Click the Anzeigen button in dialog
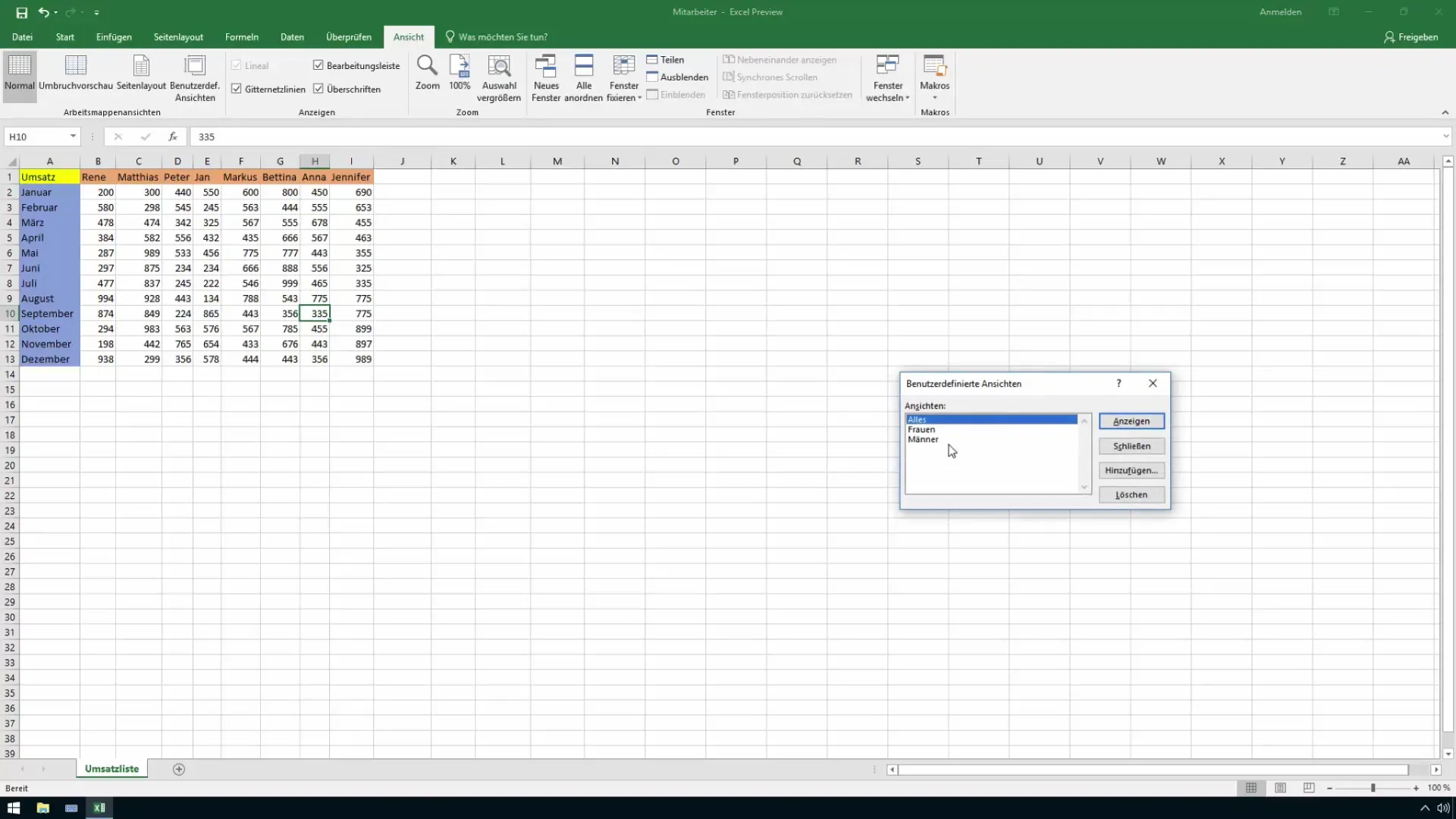Screen dimensions: 1456x819 click(1131, 422)
